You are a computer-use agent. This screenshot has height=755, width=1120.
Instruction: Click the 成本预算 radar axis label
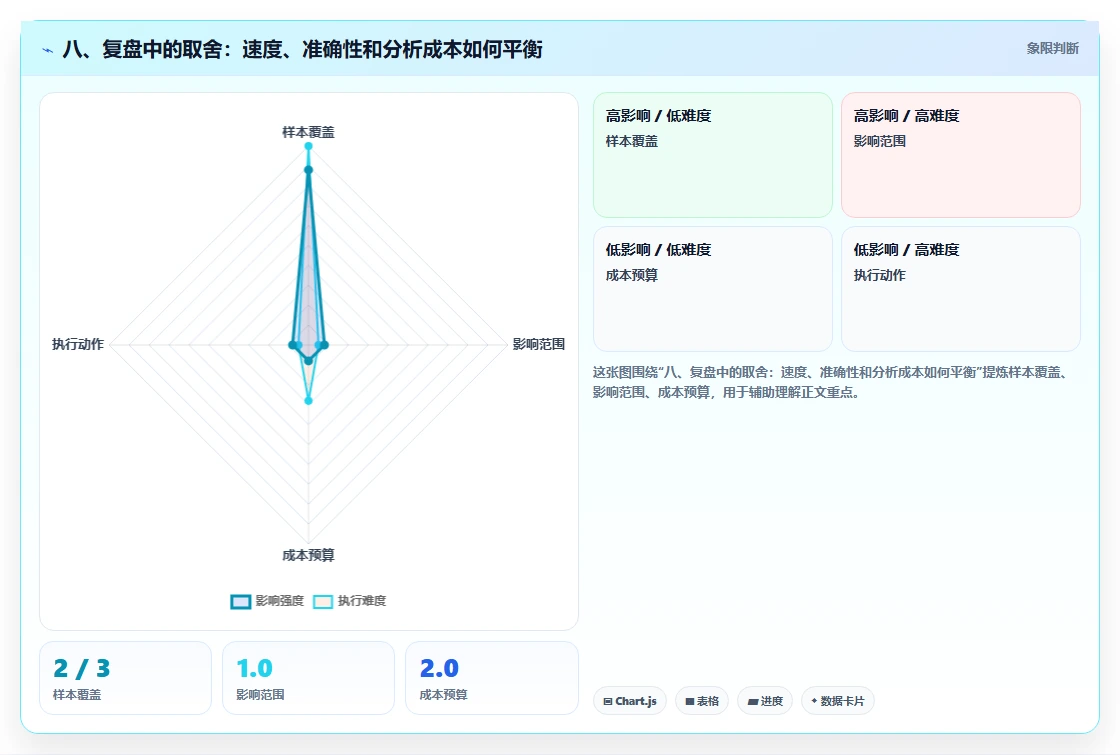(x=308, y=555)
